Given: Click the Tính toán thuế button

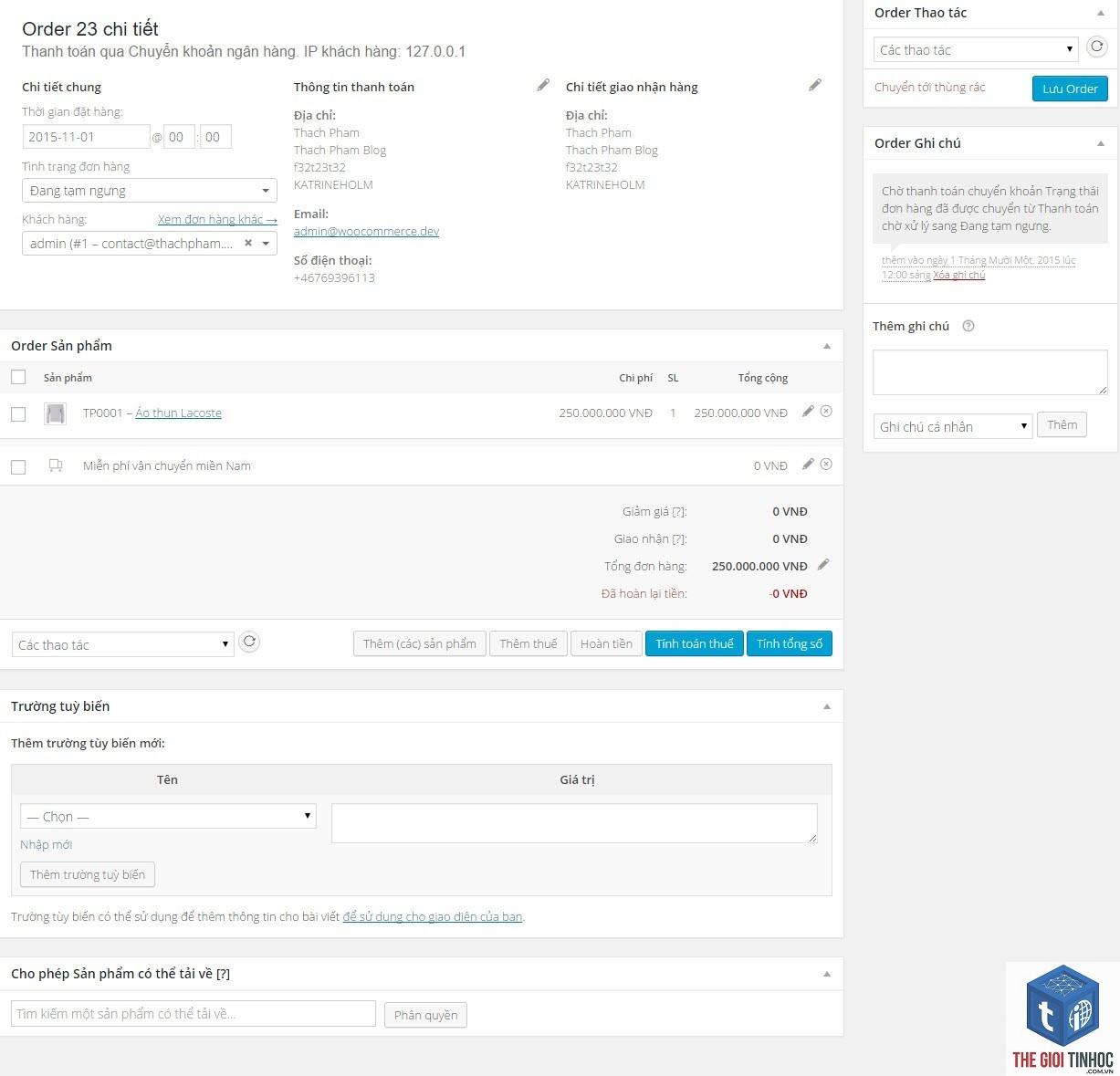Looking at the screenshot, I should coord(694,643).
